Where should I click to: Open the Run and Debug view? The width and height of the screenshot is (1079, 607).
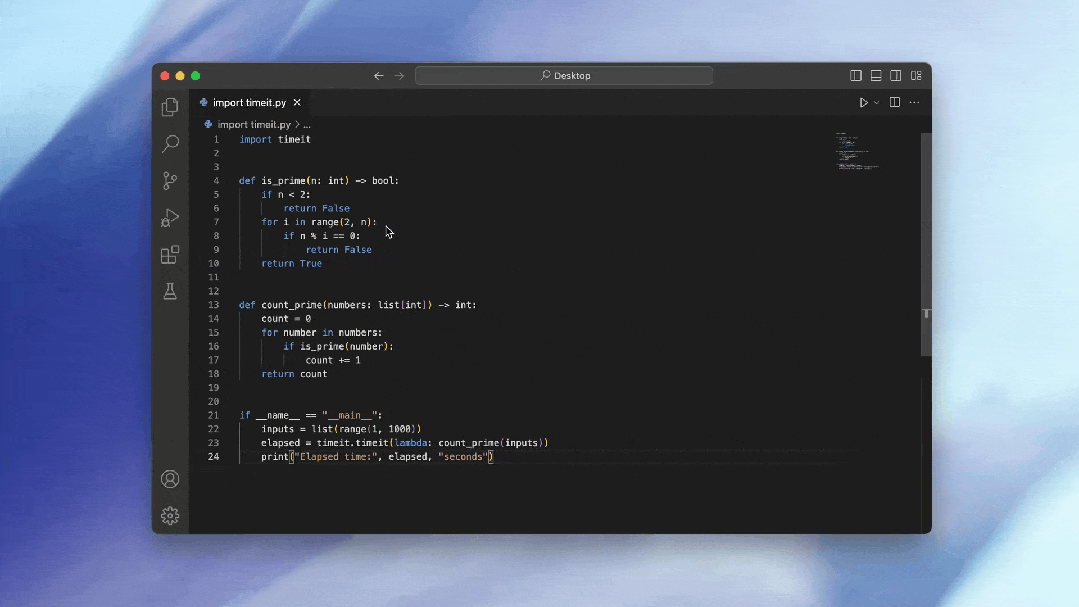click(x=170, y=218)
